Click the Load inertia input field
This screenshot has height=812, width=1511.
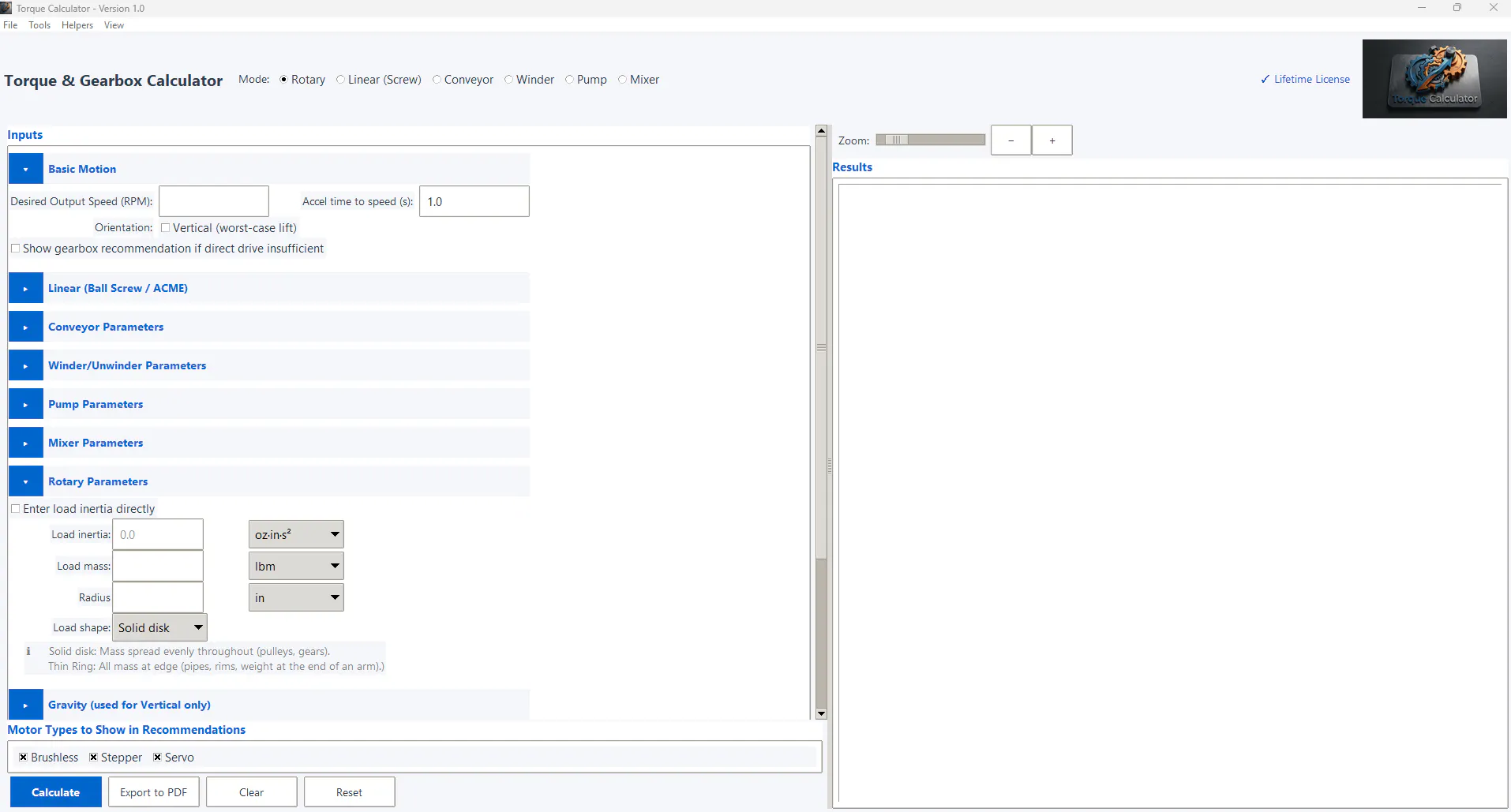click(158, 534)
